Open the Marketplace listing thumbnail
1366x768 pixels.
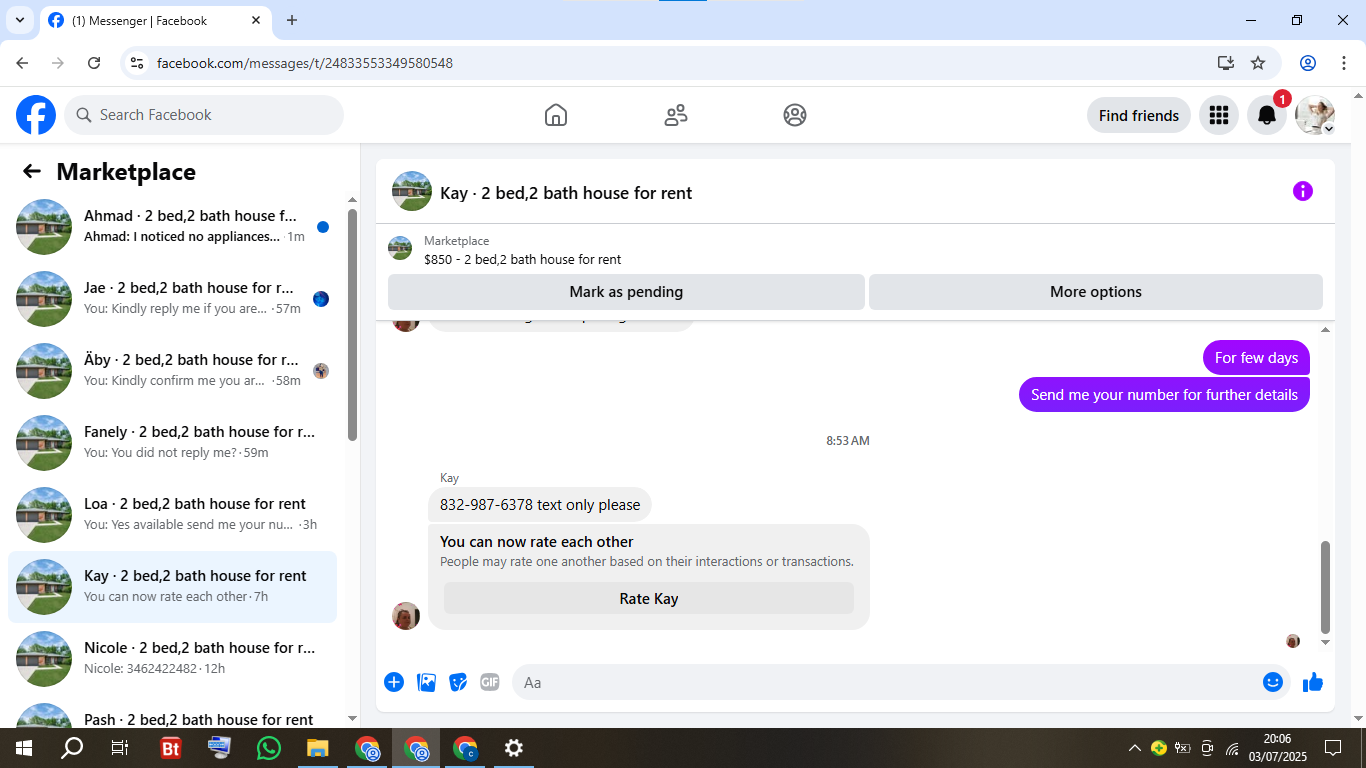[400, 248]
